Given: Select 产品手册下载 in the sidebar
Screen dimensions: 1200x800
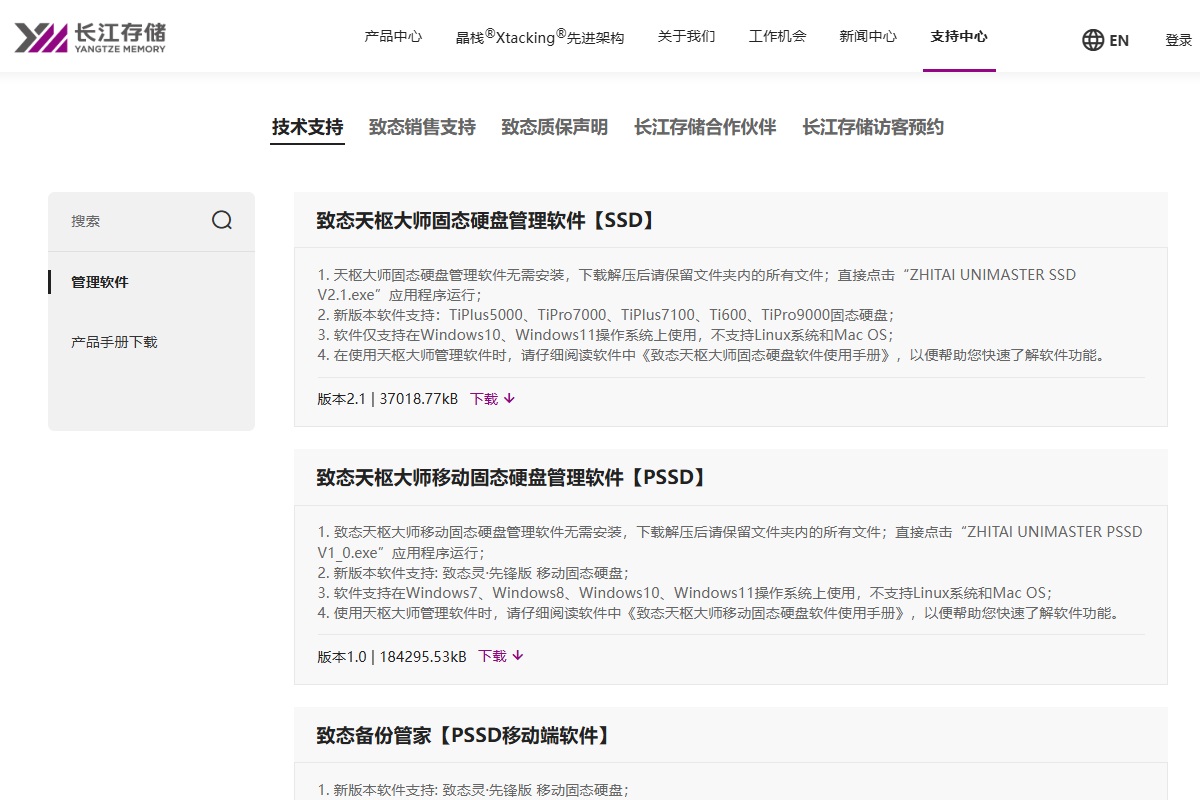Looking at the screenshot, I should coord(114,342).
